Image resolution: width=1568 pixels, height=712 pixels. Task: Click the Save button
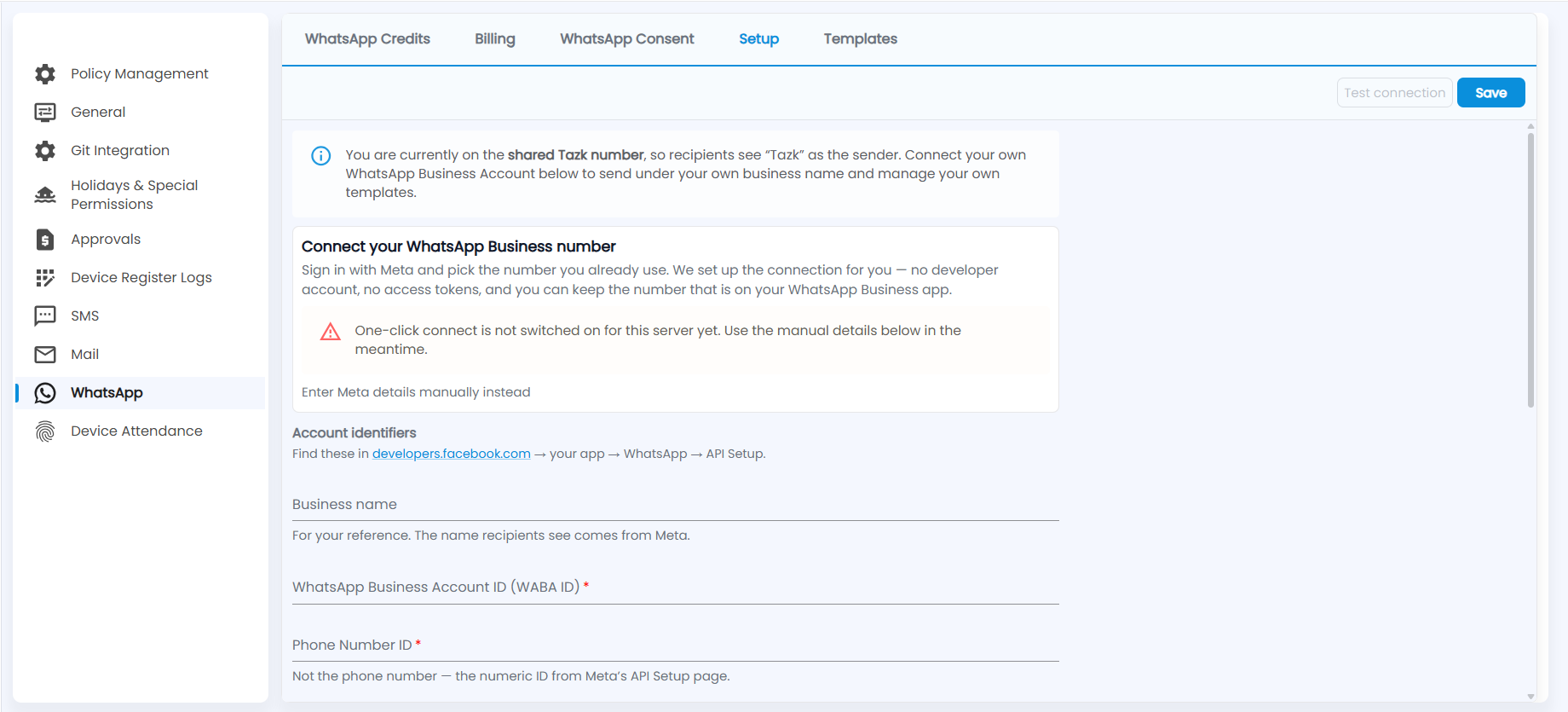[1491, 93]
